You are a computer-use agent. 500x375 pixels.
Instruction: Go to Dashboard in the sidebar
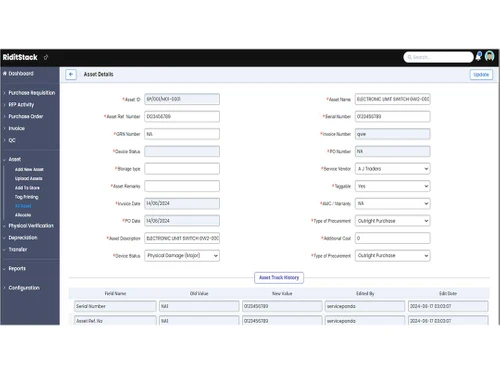21,73
